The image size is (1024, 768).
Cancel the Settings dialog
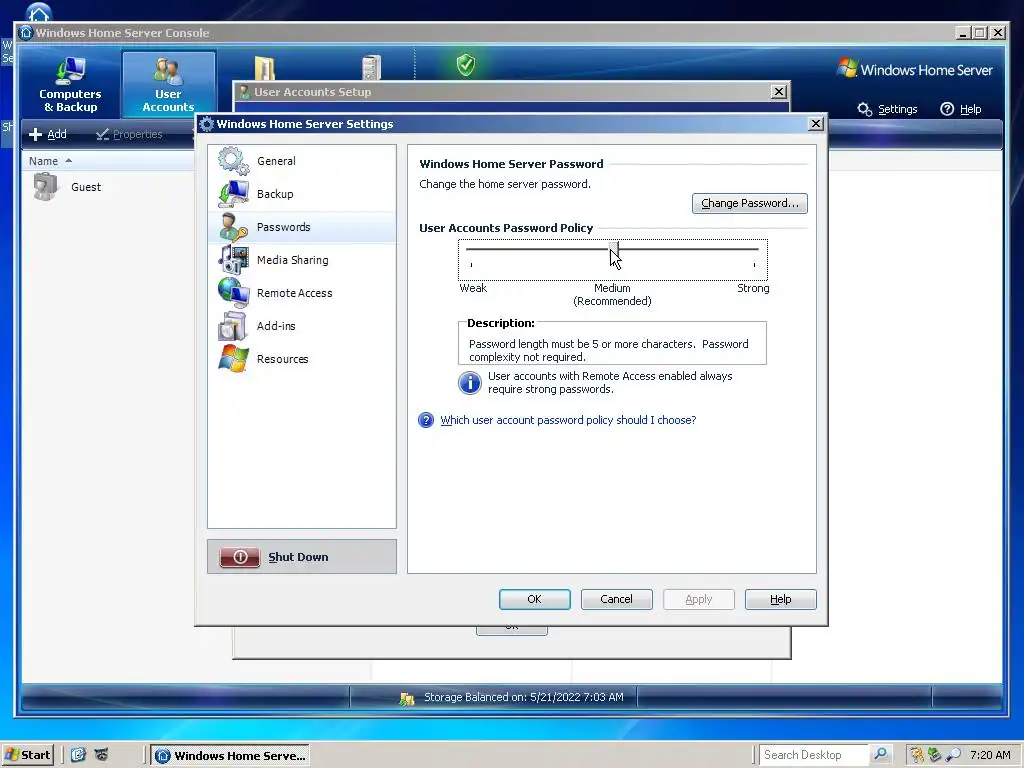tap(616, 599)
